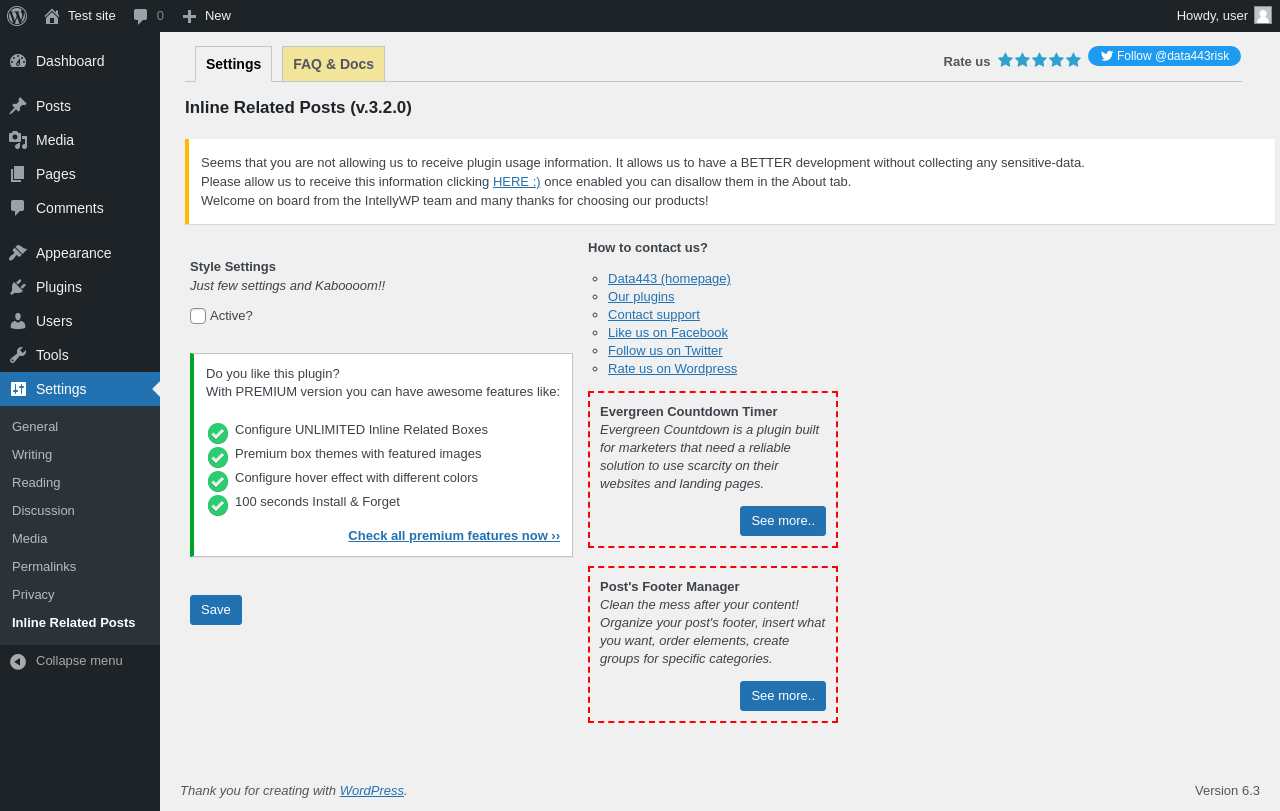Click the Dashboard gauge icon
This screenshot has height=811, width=1280.
point(18,61)
